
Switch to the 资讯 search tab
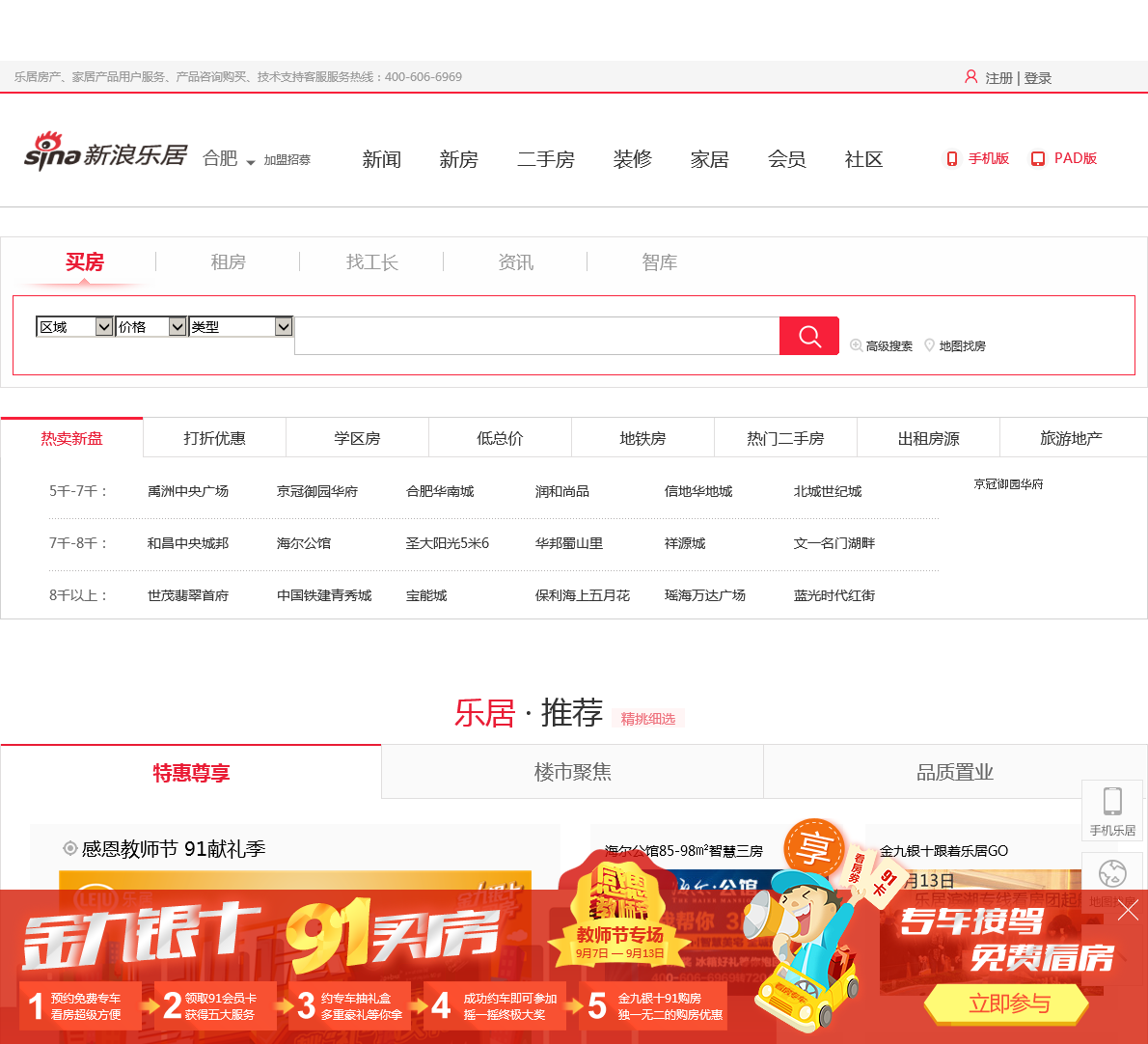pos(516,262)
